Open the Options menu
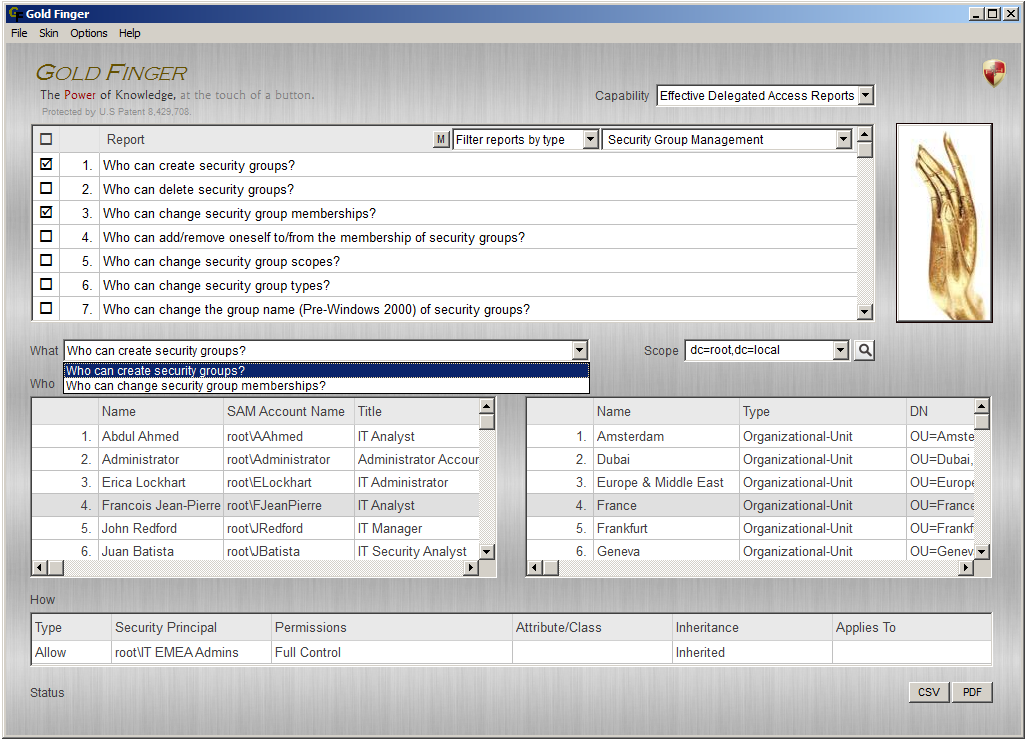Viewport: 1026px width, 741px height. click(x=88, y=33)
